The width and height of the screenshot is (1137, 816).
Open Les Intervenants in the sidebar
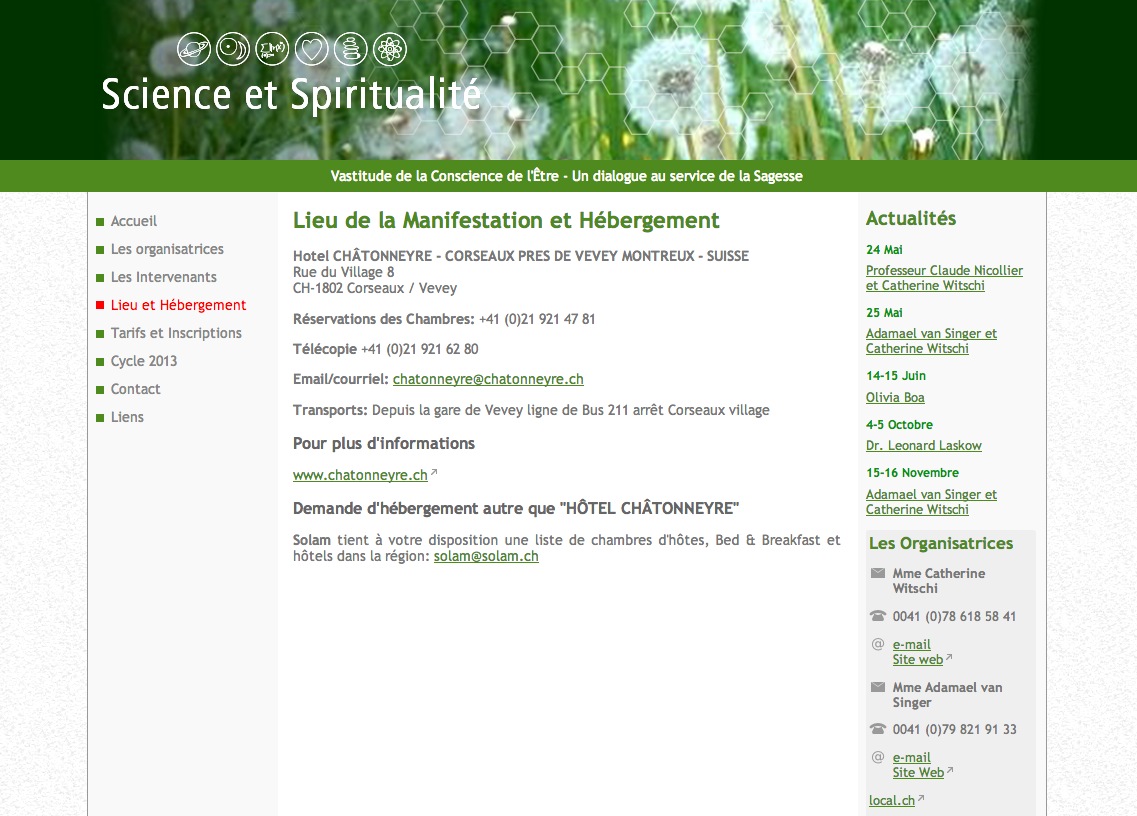click(x=163, y=277)
